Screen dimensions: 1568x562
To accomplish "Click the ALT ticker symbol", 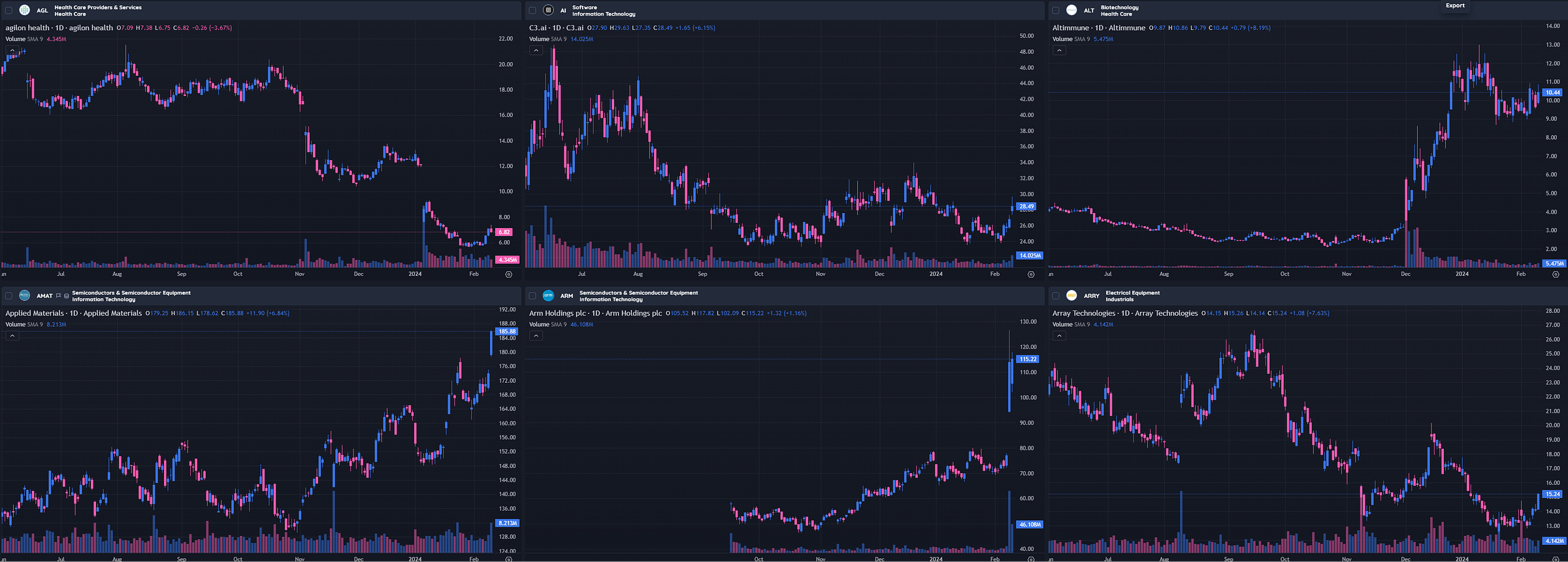I will tap(1089, 10).
